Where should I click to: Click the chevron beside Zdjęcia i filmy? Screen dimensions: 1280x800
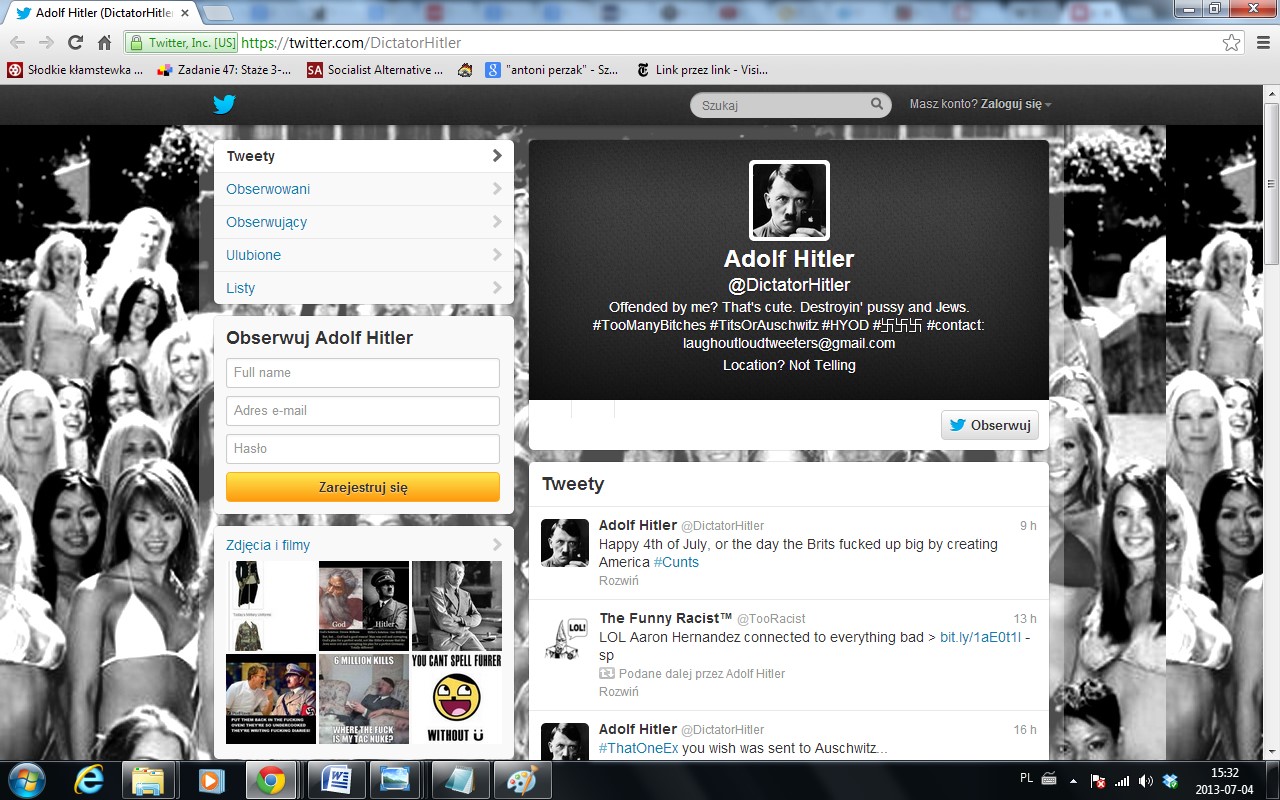pyautogui.click(x=497, y=545)
